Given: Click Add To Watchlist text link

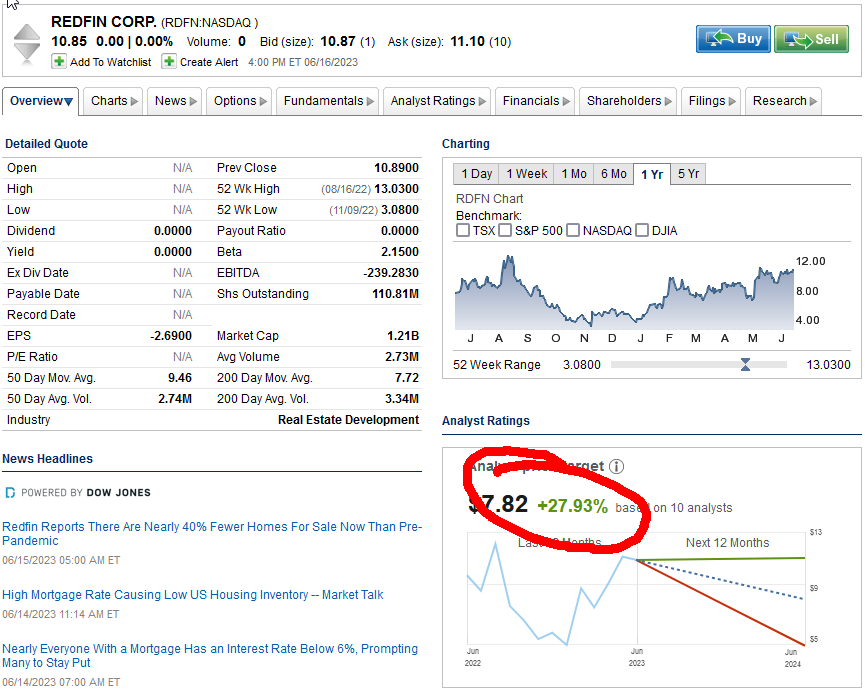Looking at the screenshot, I should [110, 62].
